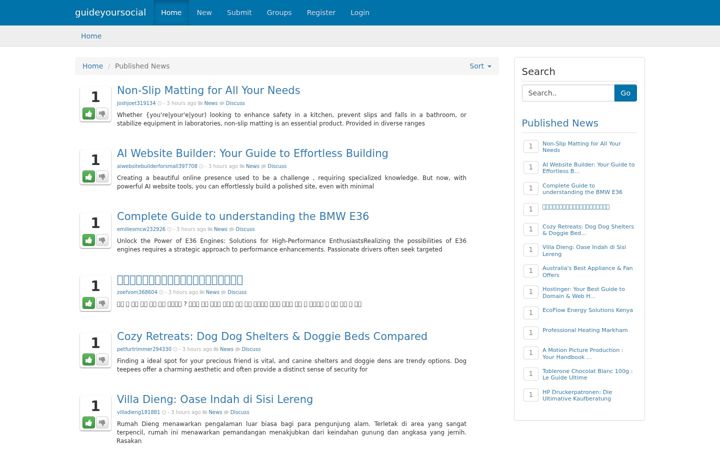Open the Register page
720x450 pixels.
coord(321,12)
